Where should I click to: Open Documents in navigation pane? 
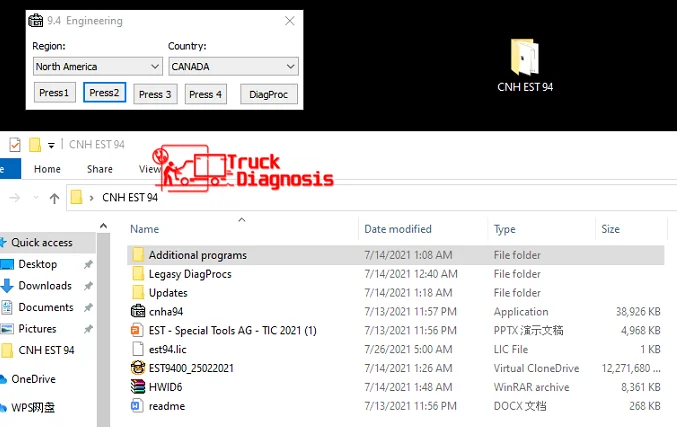(x=46, y=307)
